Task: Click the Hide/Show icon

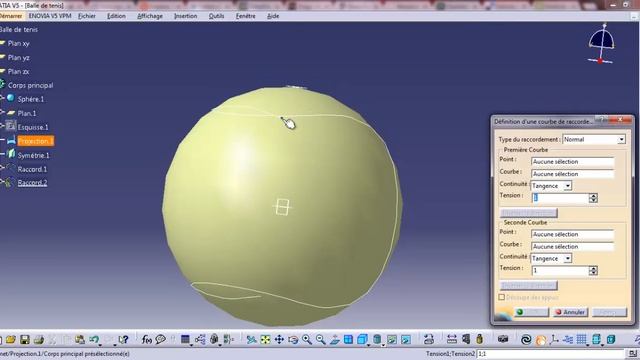Action: (x=392, y=340)
